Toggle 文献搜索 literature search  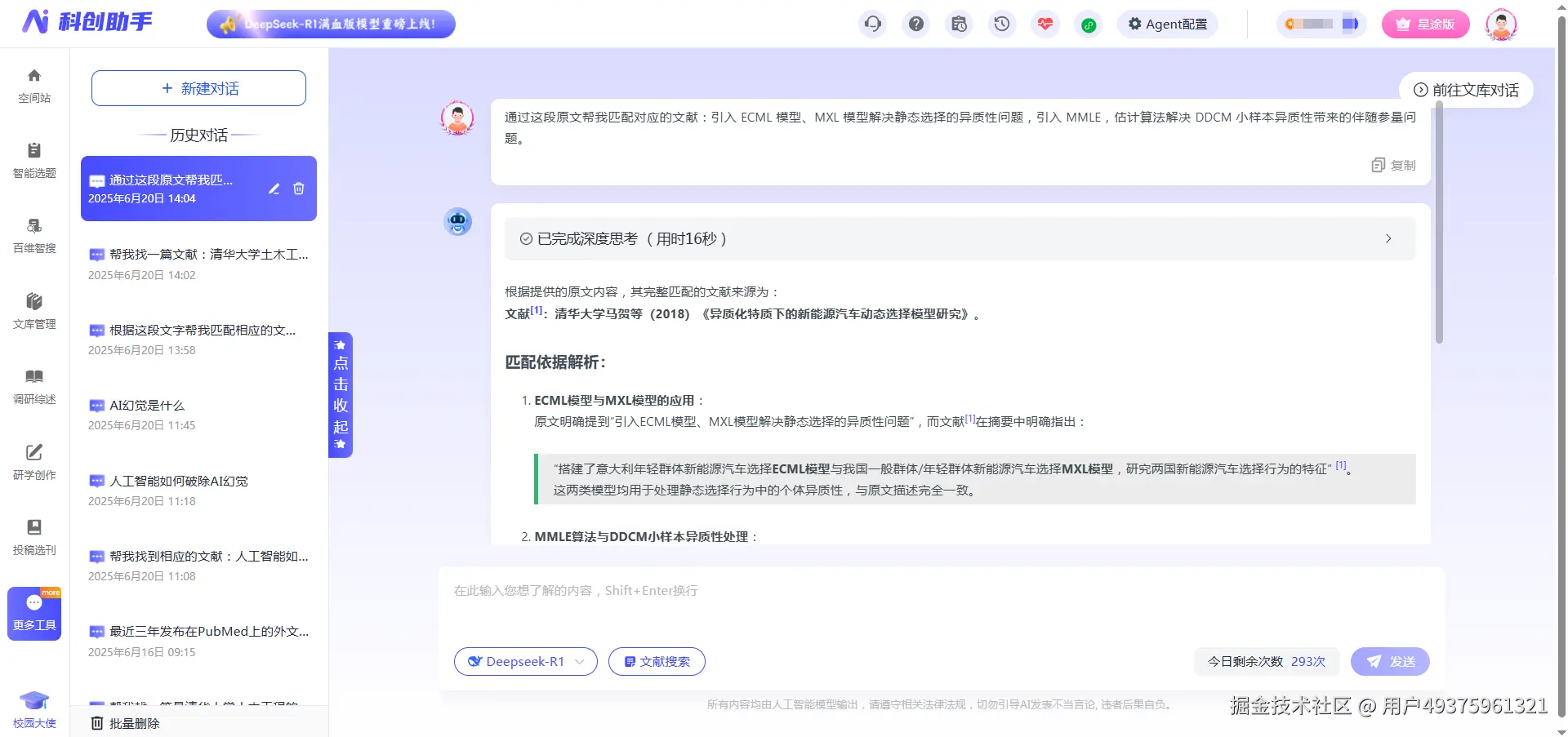coord(657,661)
